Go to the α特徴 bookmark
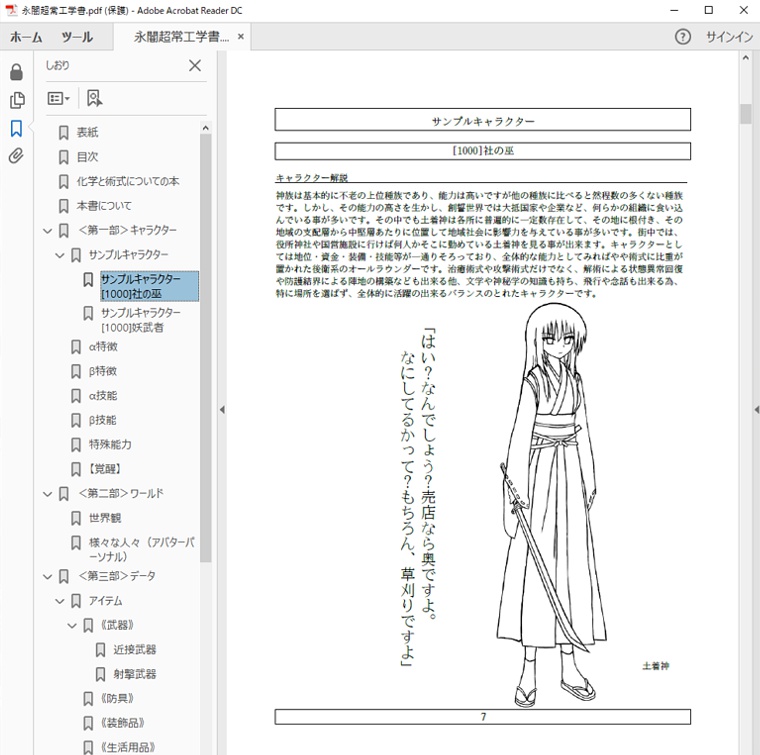The image size is (760, 755). coord(103,346)
